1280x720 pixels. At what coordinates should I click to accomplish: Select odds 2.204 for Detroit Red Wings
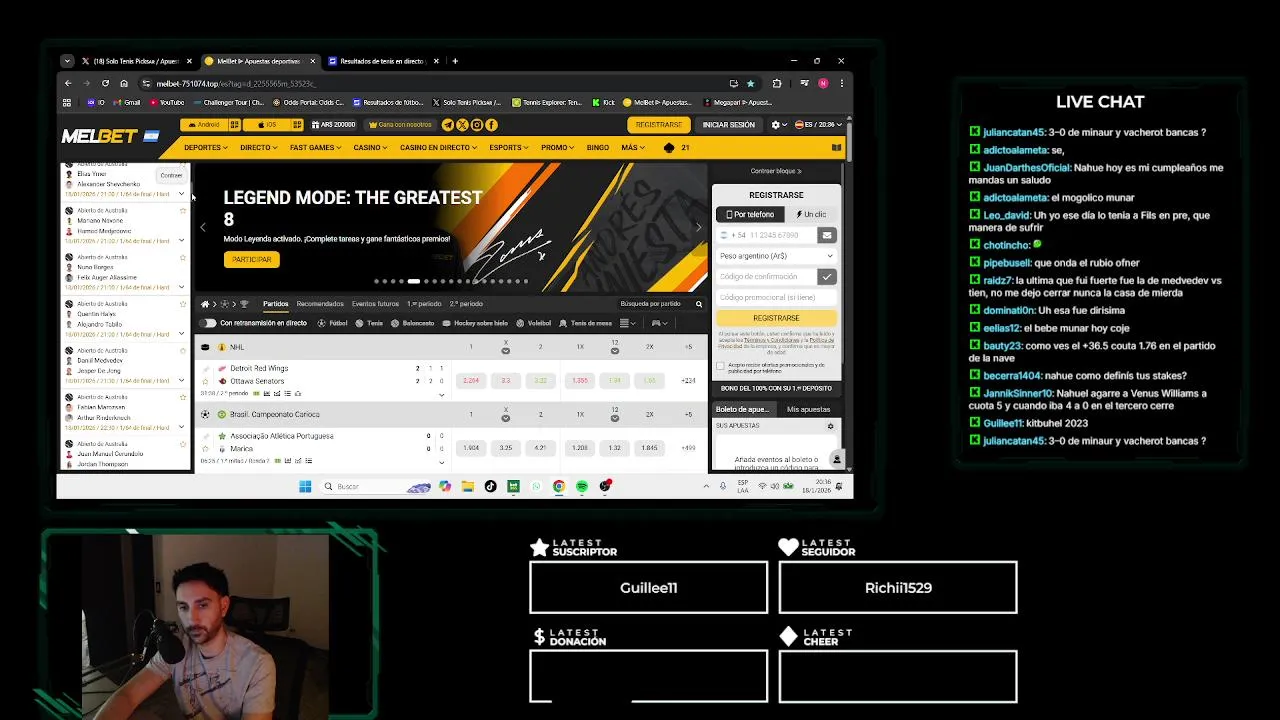point(471,381)
